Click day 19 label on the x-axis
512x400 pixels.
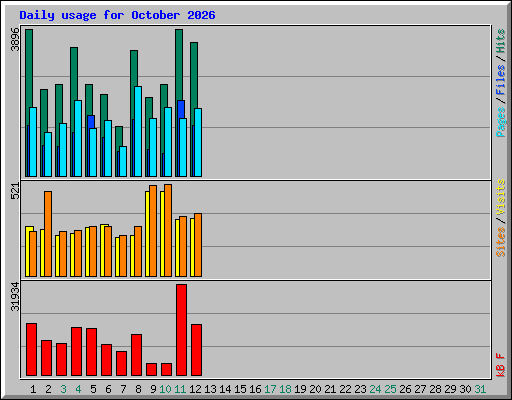pos(300,389)
